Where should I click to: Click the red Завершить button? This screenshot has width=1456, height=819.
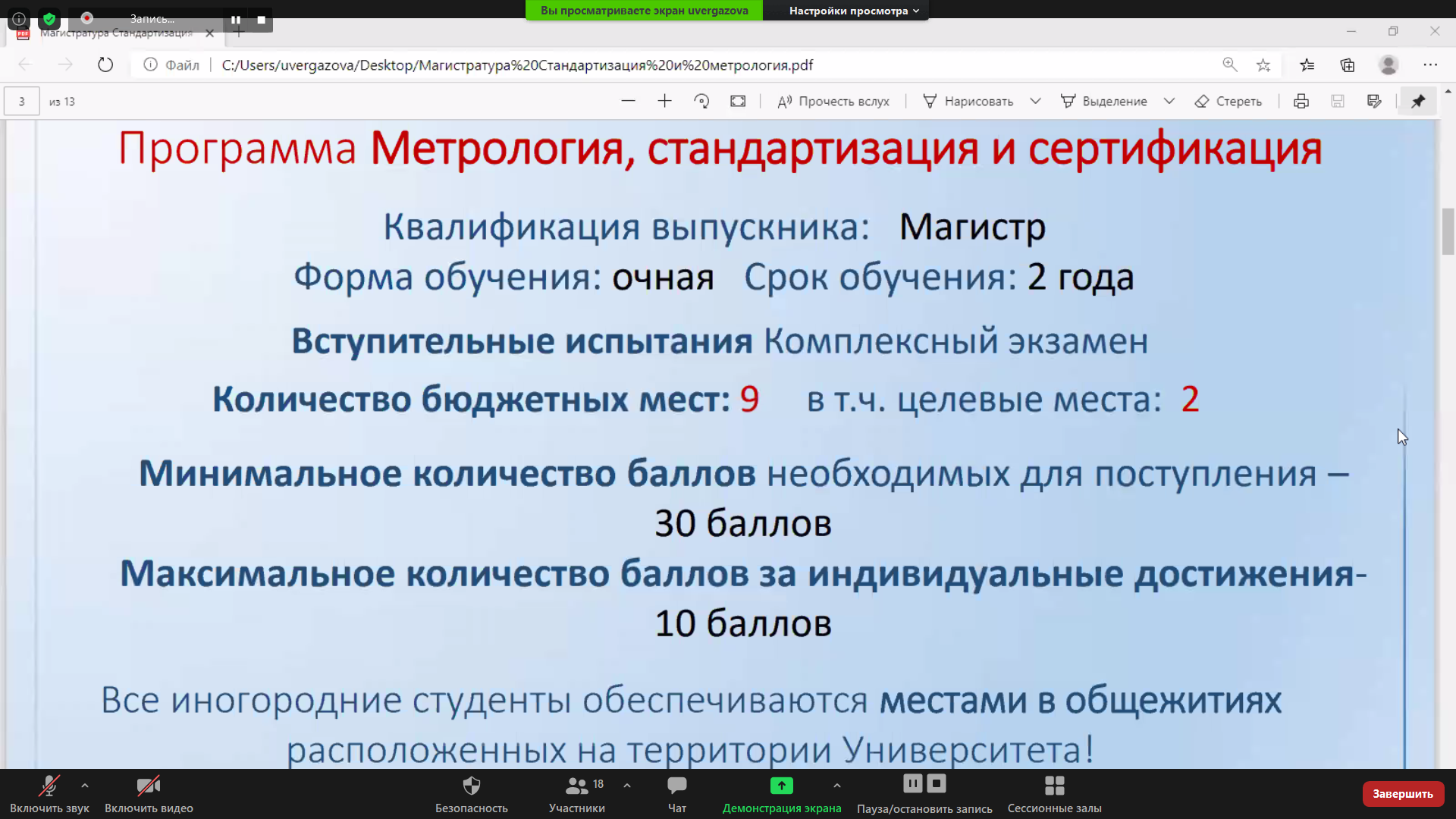point(1402,793)
